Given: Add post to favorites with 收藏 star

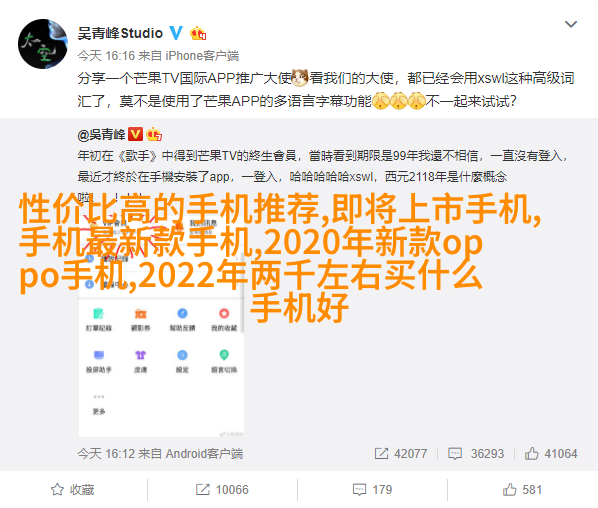Looking at the screenshot, I should (x=72, y=490).
